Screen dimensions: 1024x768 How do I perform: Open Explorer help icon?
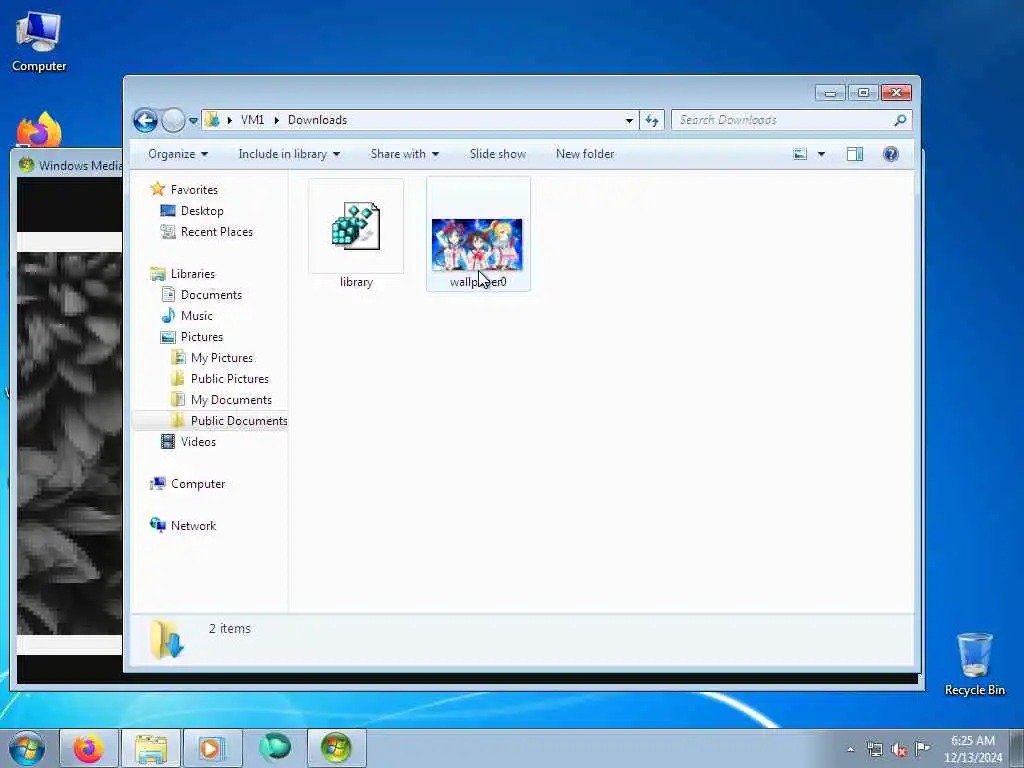[891, 154]
